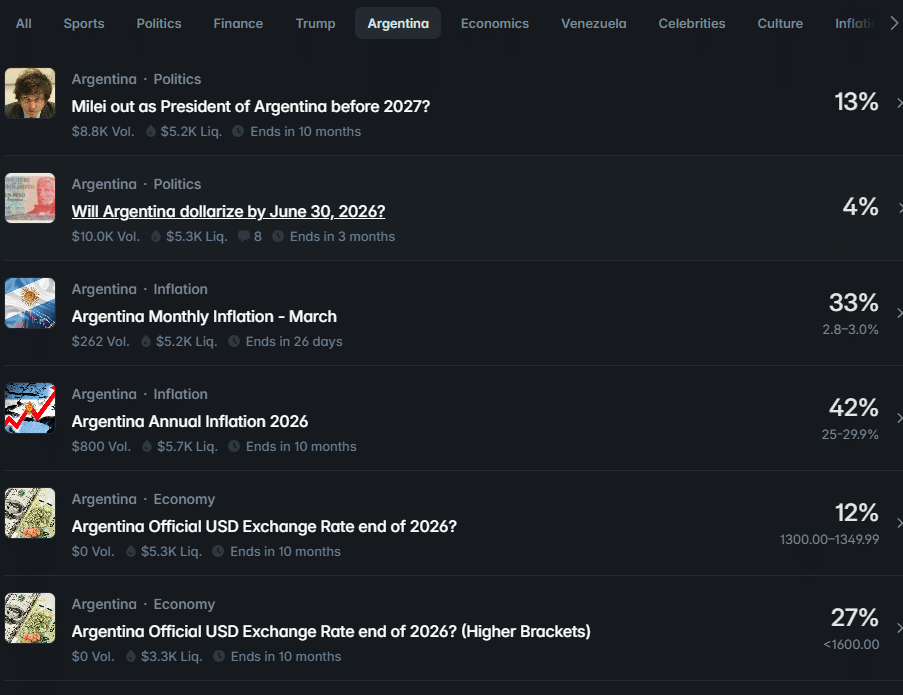The height and width of the screenshot is (695, 903).
Task: Click the dollar bills icon for Higher Brackets
Action: 30,618
